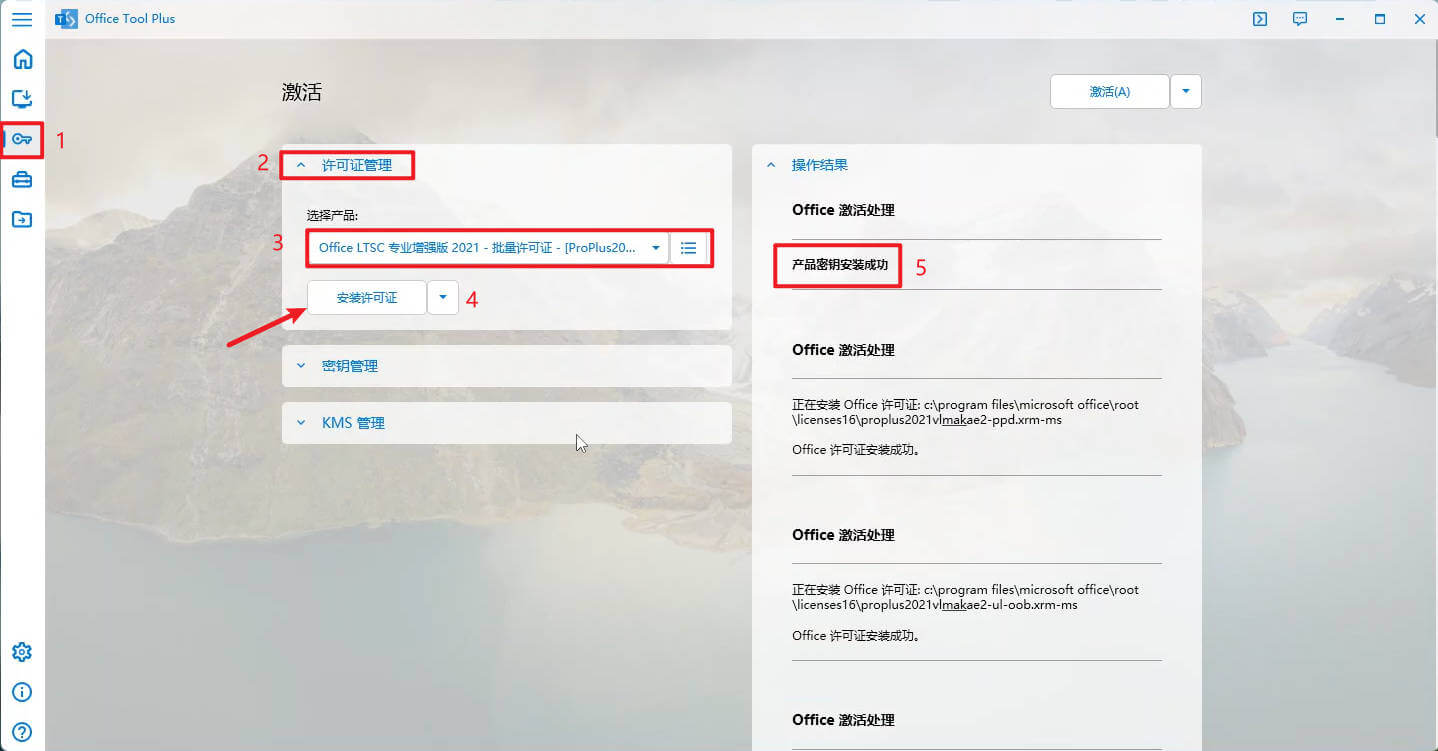Open the About info icon
This screenshot has width=1438, height=751.
click(22, 692)
